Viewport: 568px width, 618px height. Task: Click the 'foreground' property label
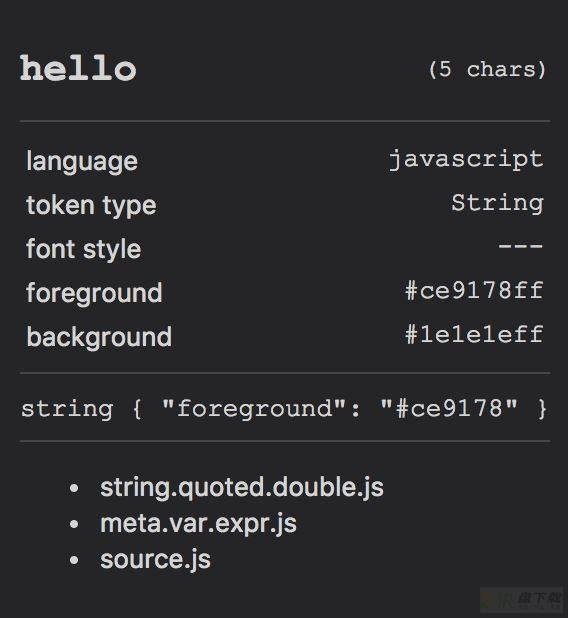tap(94, 293)
